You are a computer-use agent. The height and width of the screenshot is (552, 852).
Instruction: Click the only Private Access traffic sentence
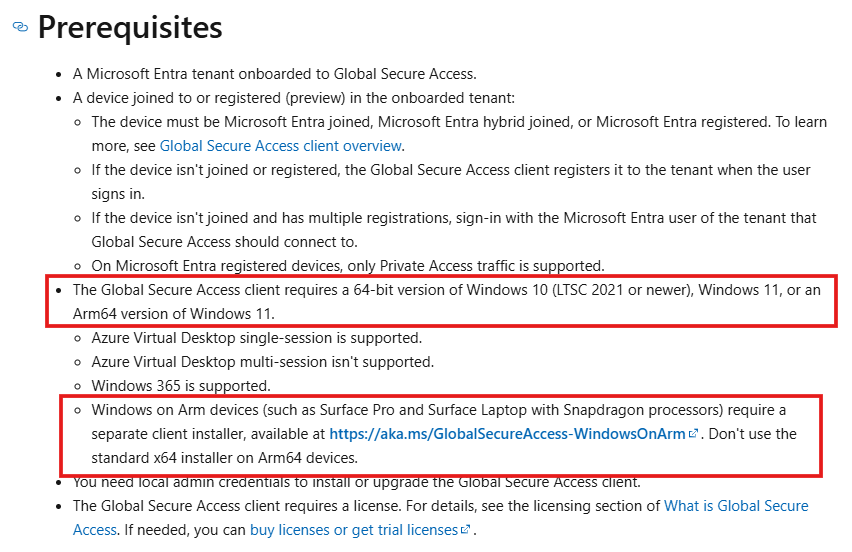tap(347, 266)
